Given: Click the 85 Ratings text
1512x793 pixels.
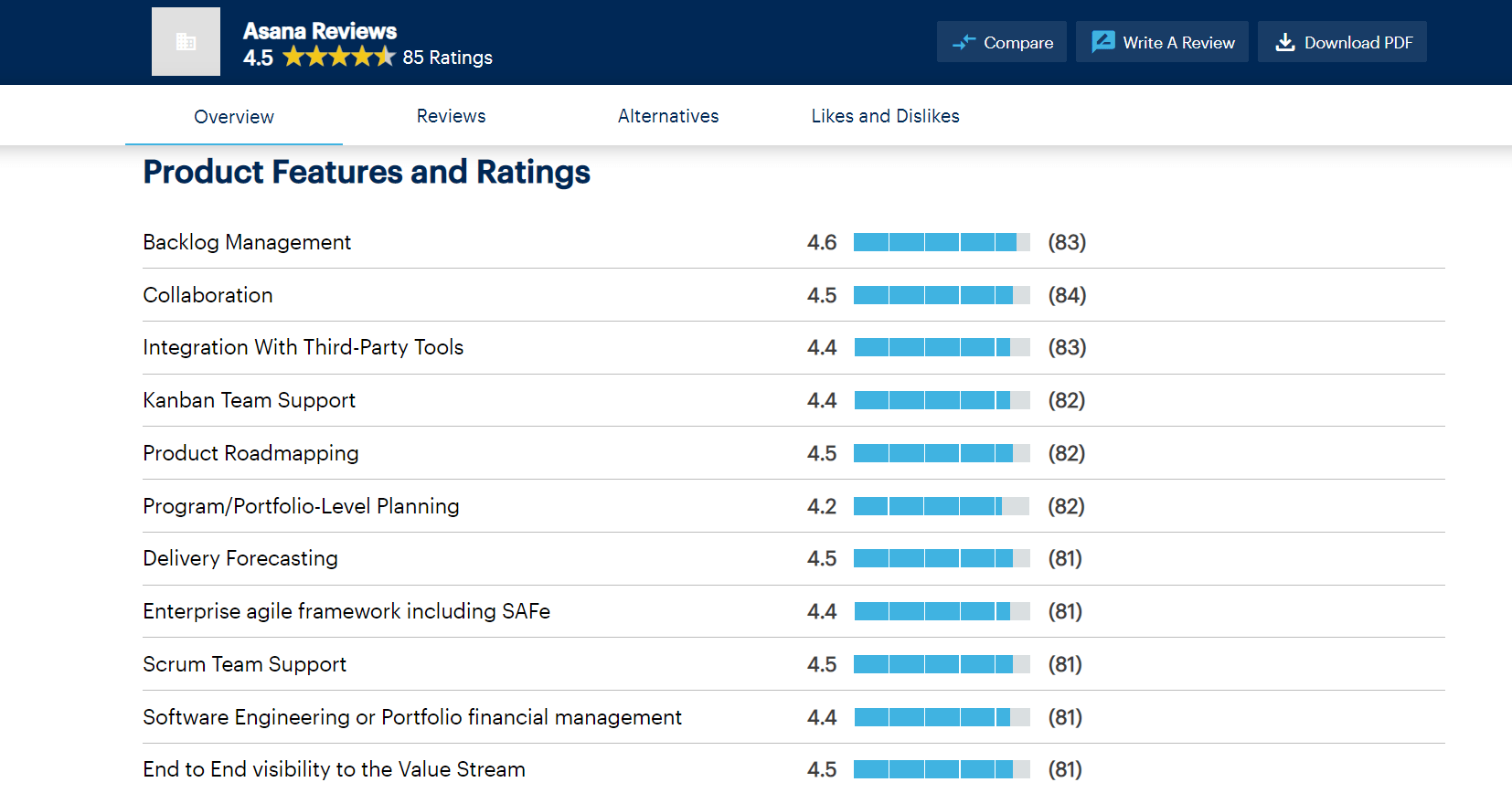Looking at the screenshot, I should click(447, 58).
